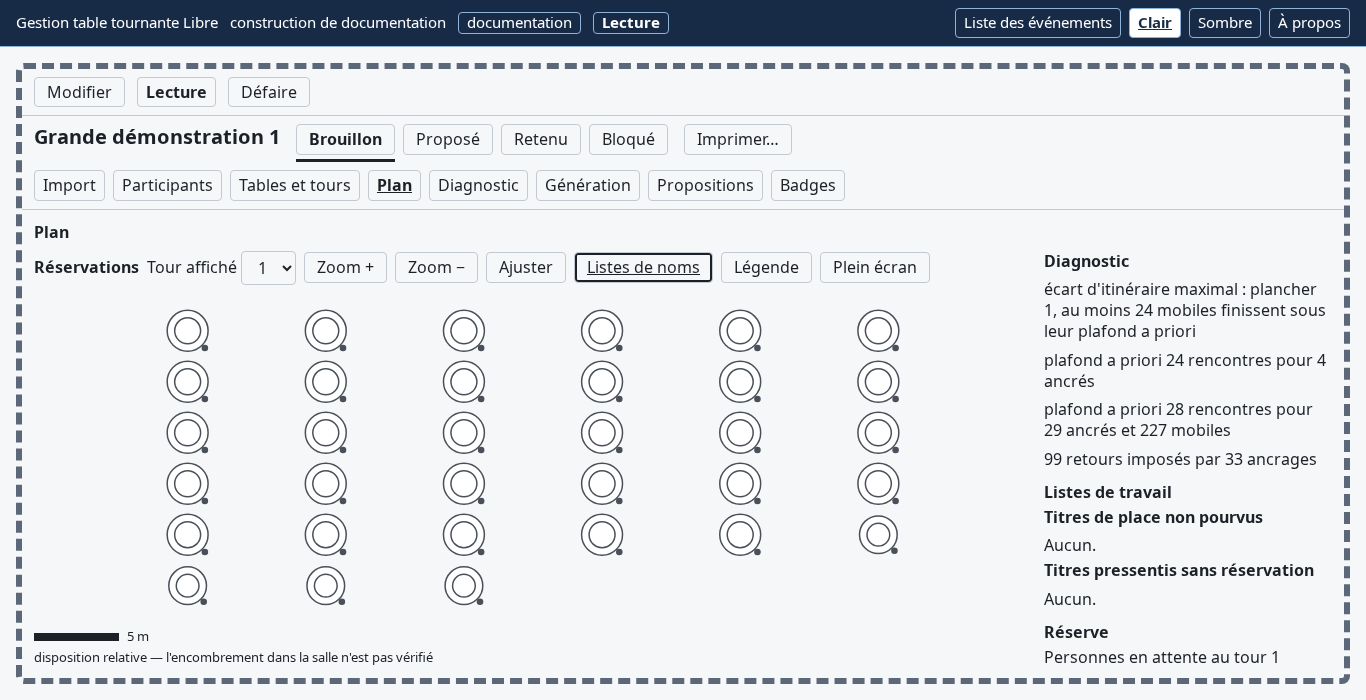Switch to the Diagnostic tab
Viewport: 1366px width, 700px height.
click(478, 185)
